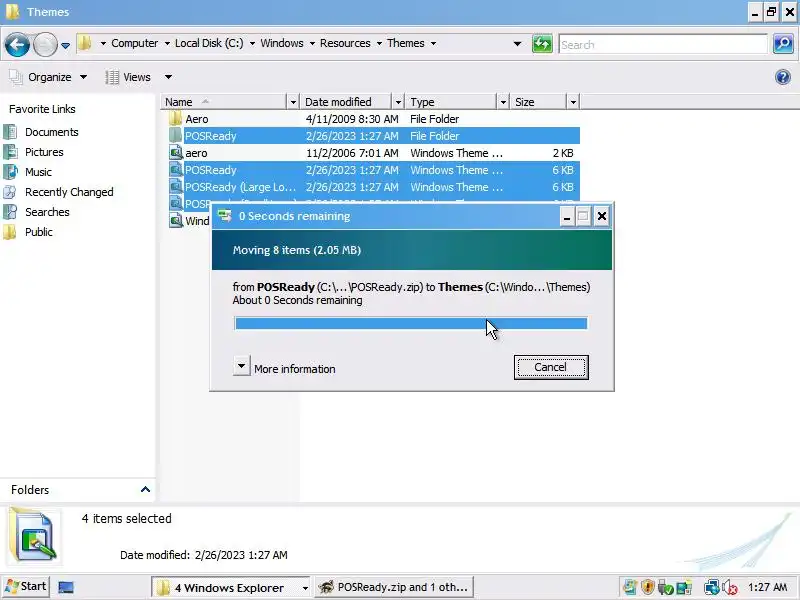Click Computer in the address breadcrumb

coord(134,43)
